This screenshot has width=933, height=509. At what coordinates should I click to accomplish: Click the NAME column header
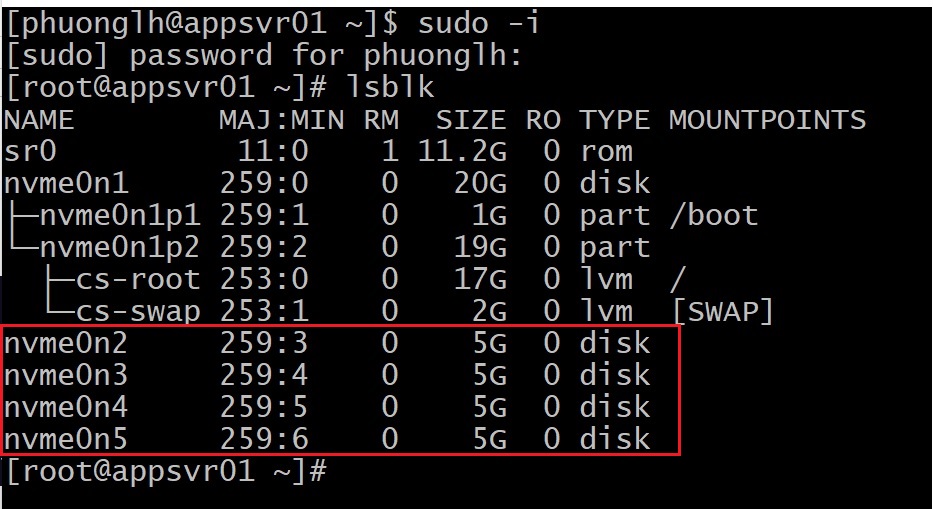coord(40,120)
